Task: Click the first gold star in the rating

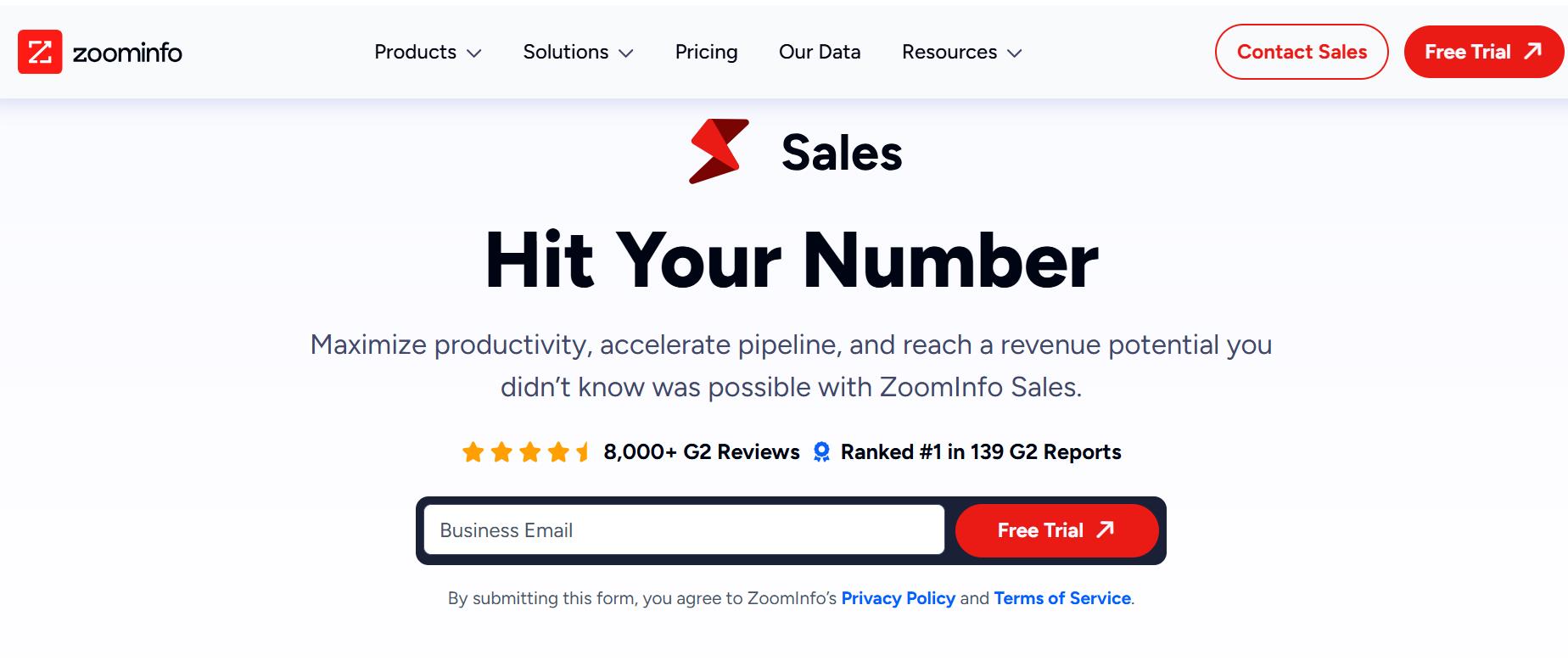Action: (x=473, y=452)
